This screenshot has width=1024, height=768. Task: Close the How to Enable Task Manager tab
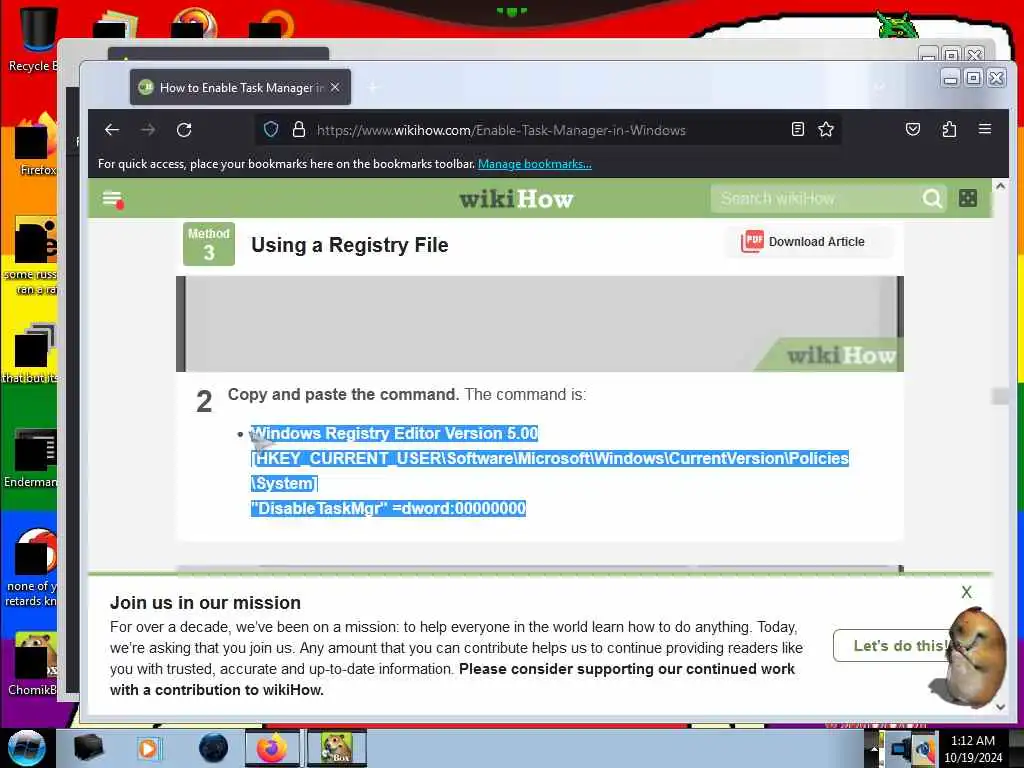click(x=335, y=87)
